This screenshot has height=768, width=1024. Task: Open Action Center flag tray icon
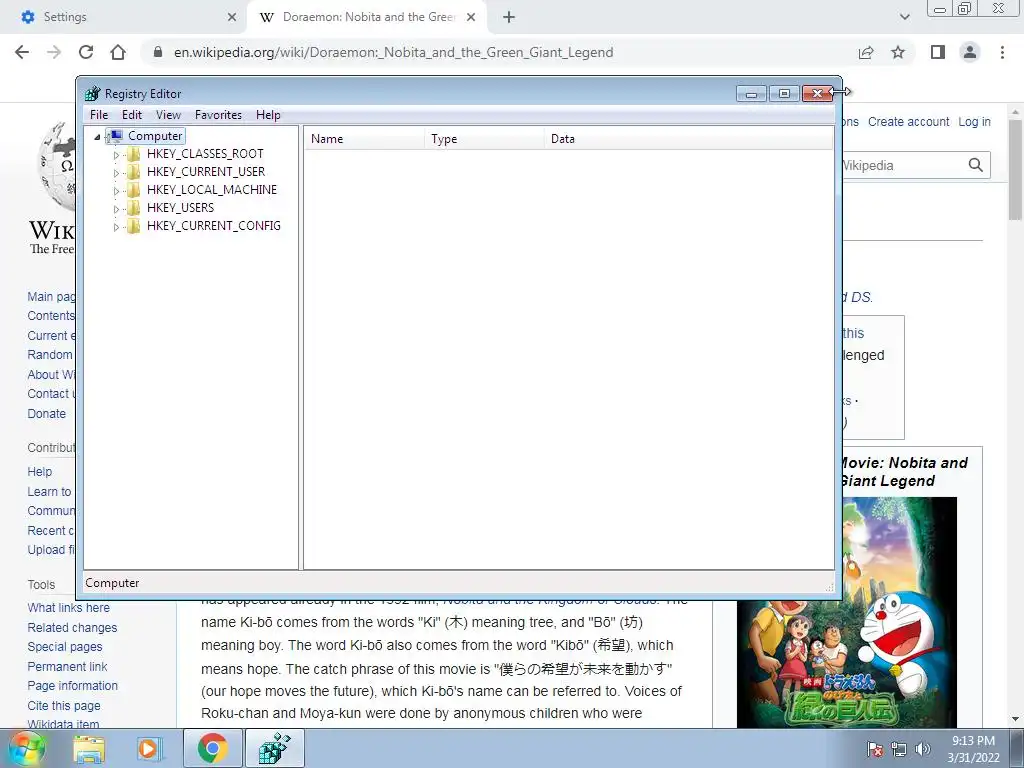[x=875, y=749]
